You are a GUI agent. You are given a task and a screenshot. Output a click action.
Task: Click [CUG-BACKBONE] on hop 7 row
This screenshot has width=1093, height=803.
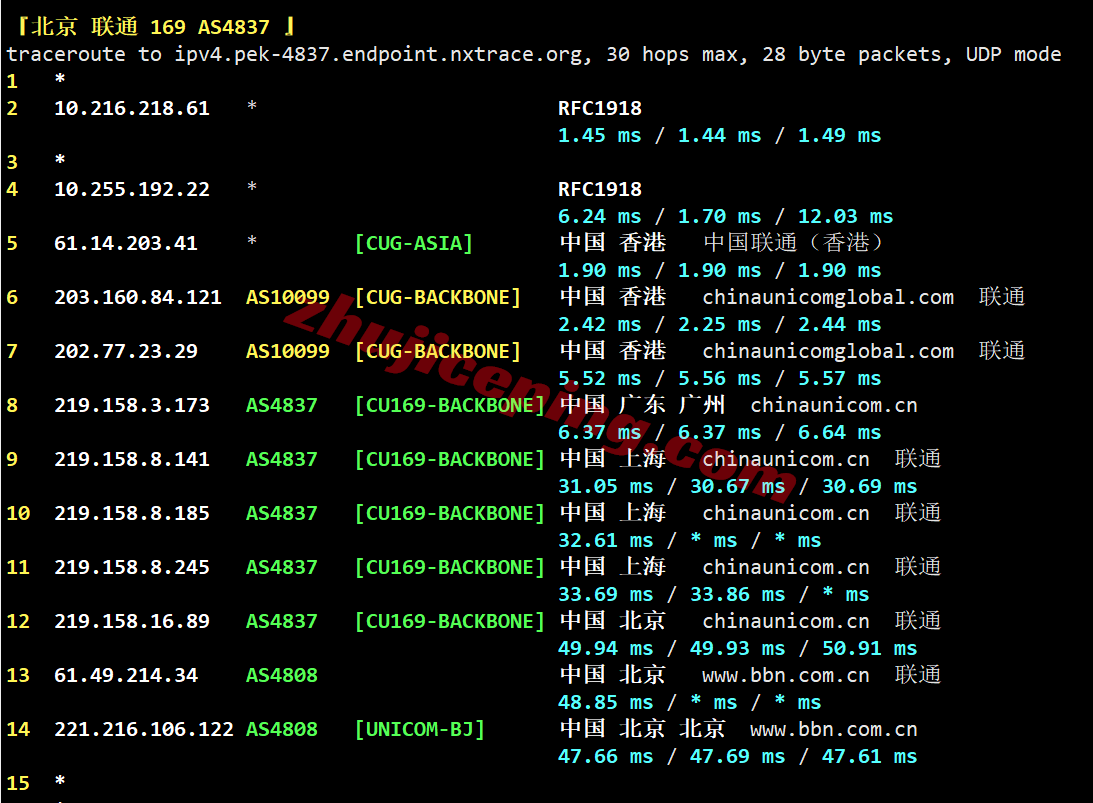pyautogui.click(x=438, y=351)
